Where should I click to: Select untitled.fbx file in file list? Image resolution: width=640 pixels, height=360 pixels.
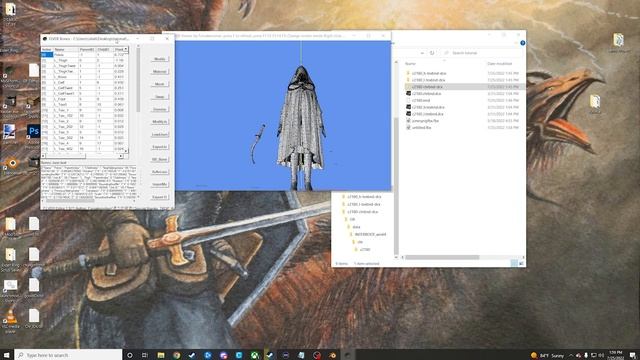[x=421, y=128]
